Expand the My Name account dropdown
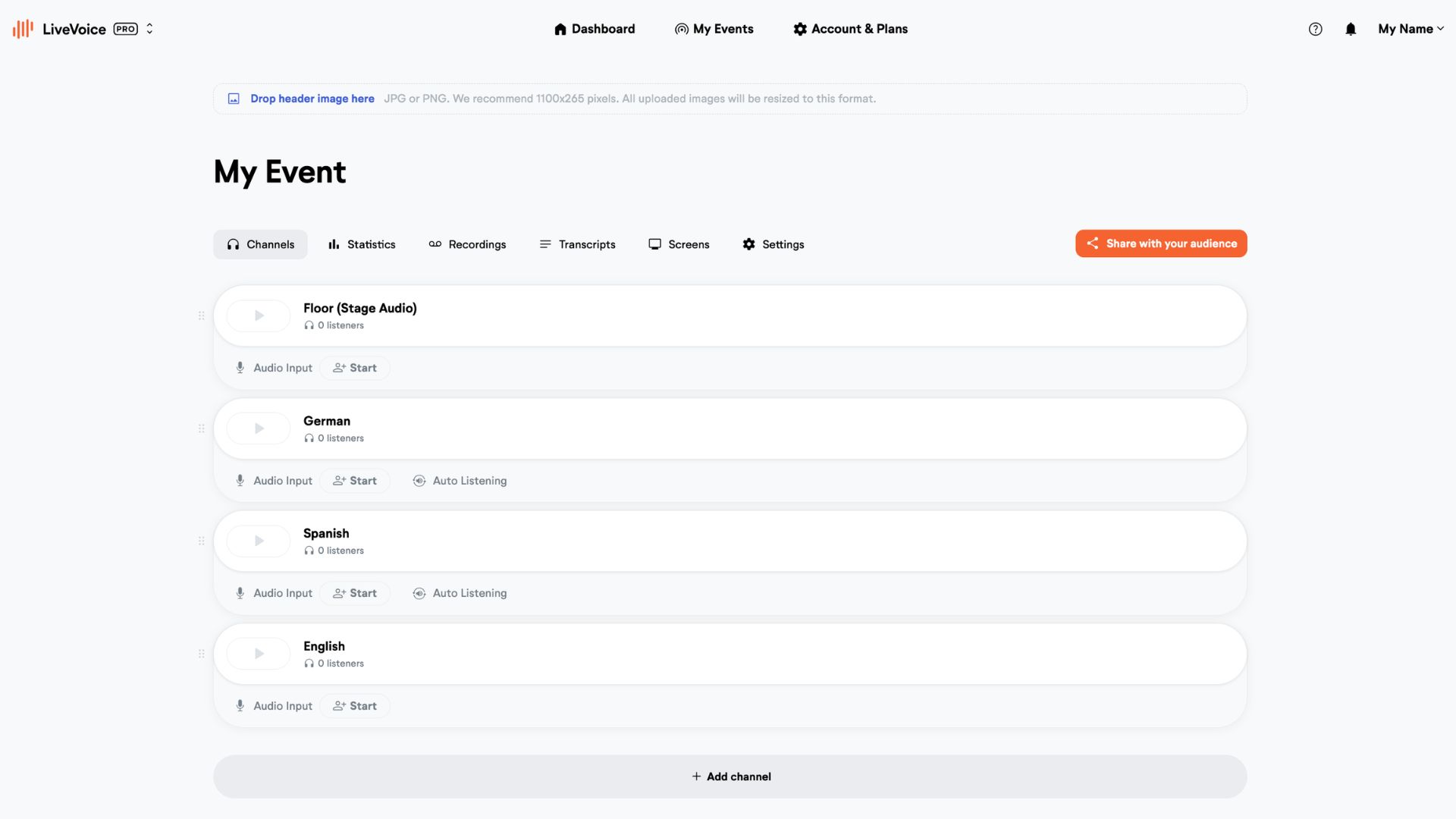 point(1410,29)
